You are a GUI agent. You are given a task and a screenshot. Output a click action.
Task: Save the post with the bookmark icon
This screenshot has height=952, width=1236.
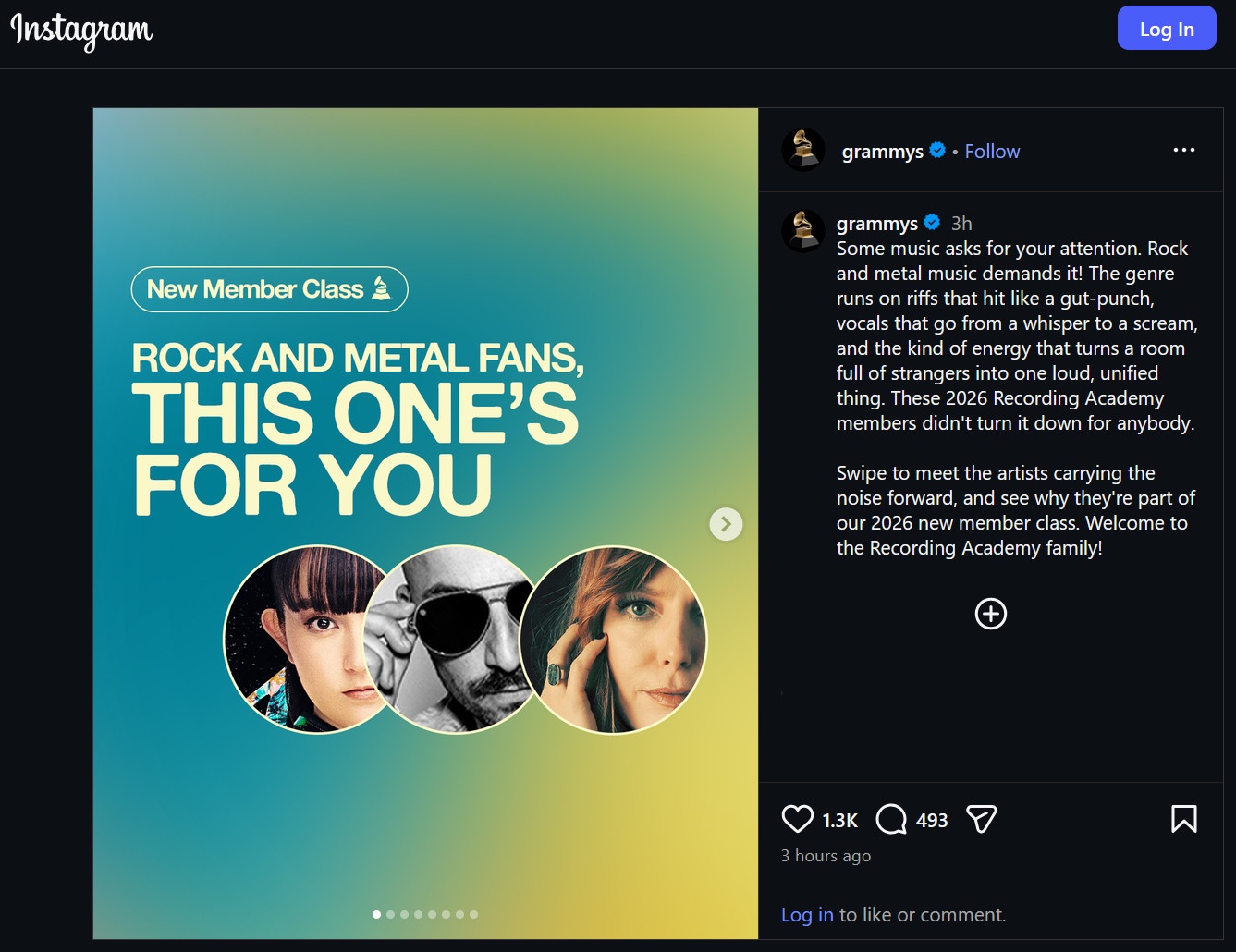pos(1183,819)
